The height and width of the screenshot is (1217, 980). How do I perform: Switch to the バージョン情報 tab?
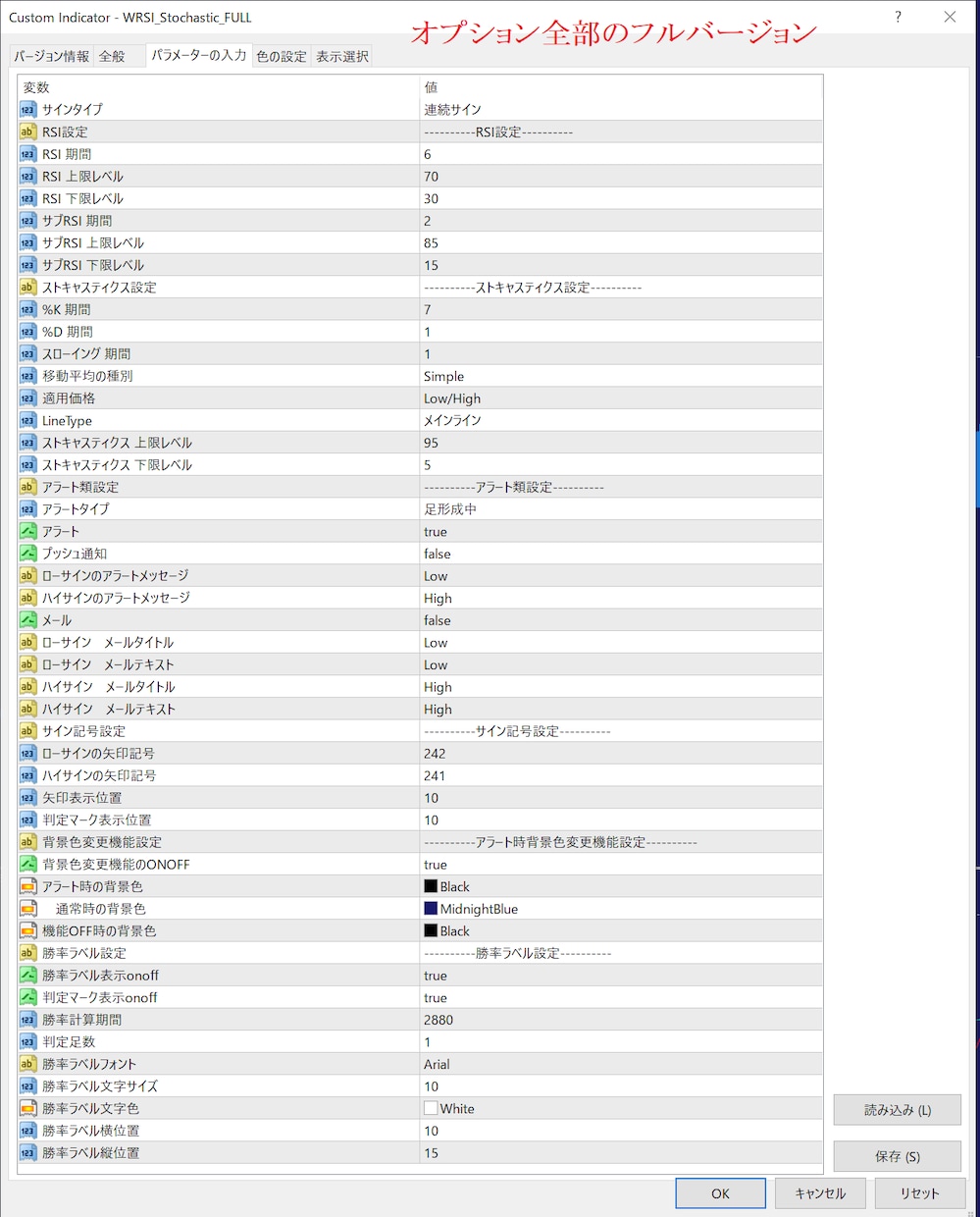[51, 57]
